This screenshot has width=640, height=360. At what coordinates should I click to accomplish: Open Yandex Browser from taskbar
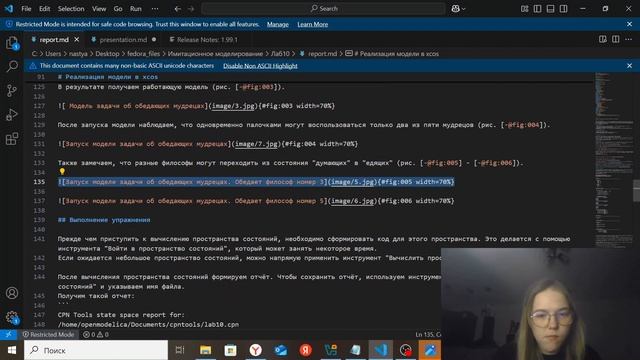(x=256, y=350)
